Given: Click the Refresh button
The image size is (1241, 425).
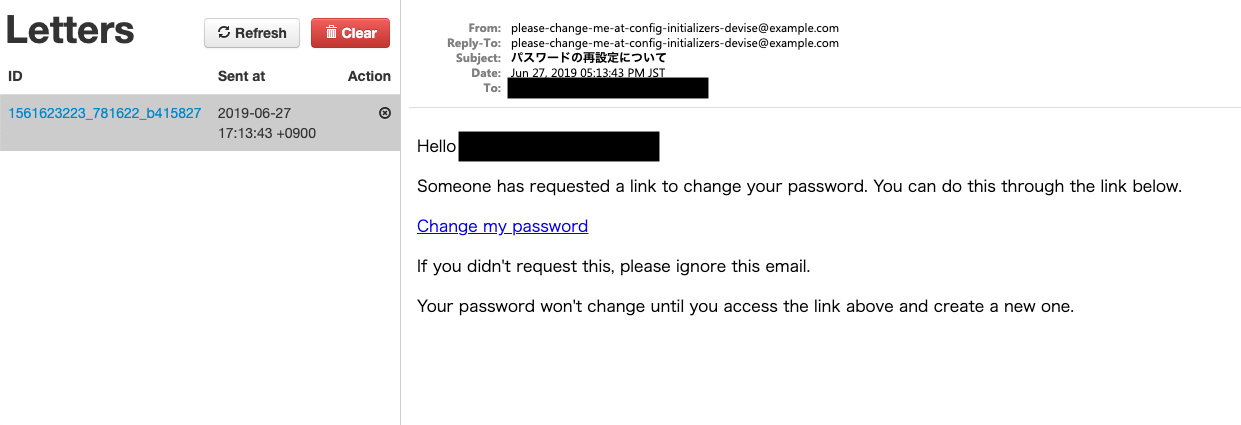Looking at the screenshot, I should 252,33.
